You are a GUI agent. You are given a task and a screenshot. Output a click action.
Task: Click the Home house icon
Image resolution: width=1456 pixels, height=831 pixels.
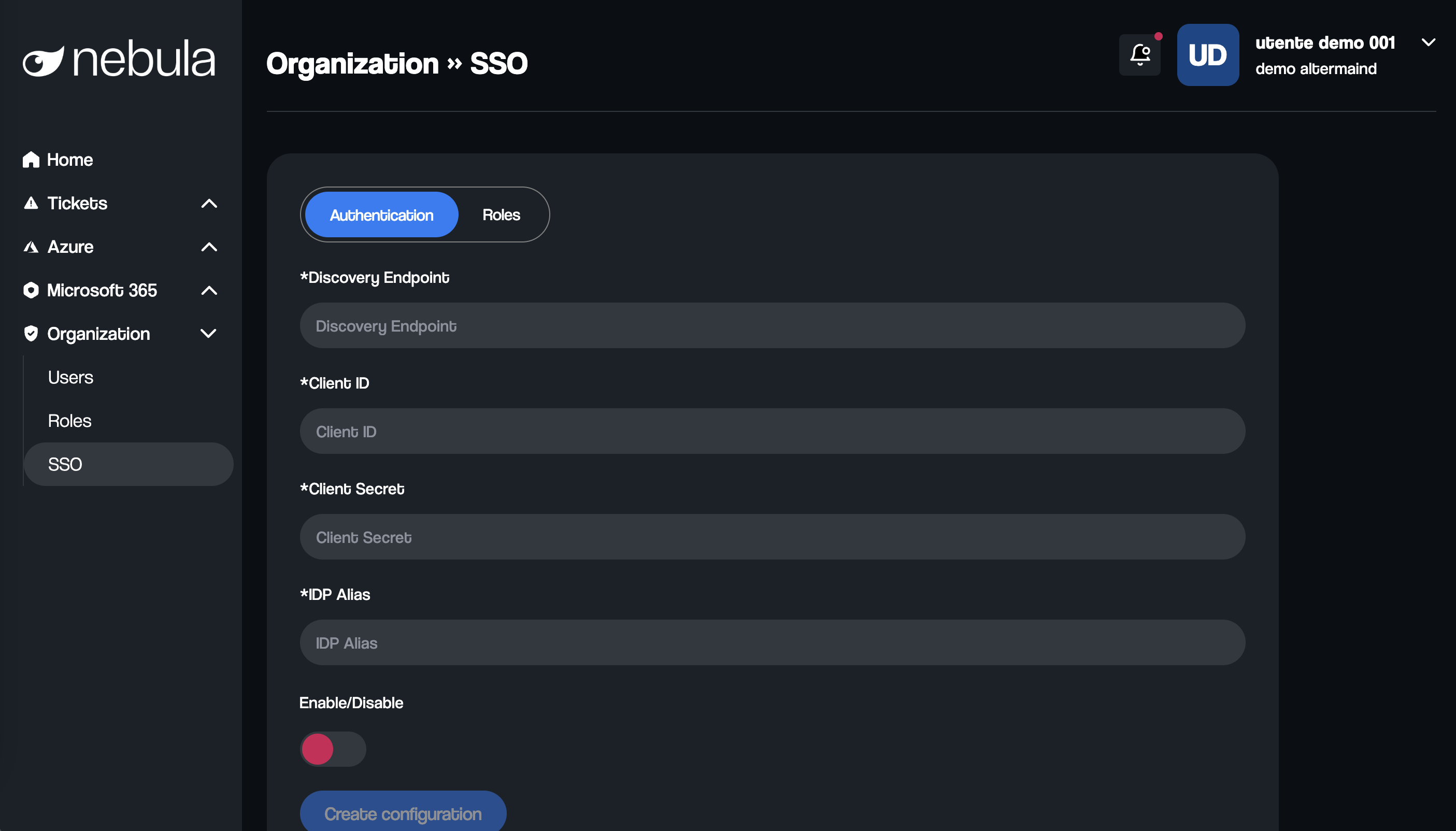(x=31, y=160)
